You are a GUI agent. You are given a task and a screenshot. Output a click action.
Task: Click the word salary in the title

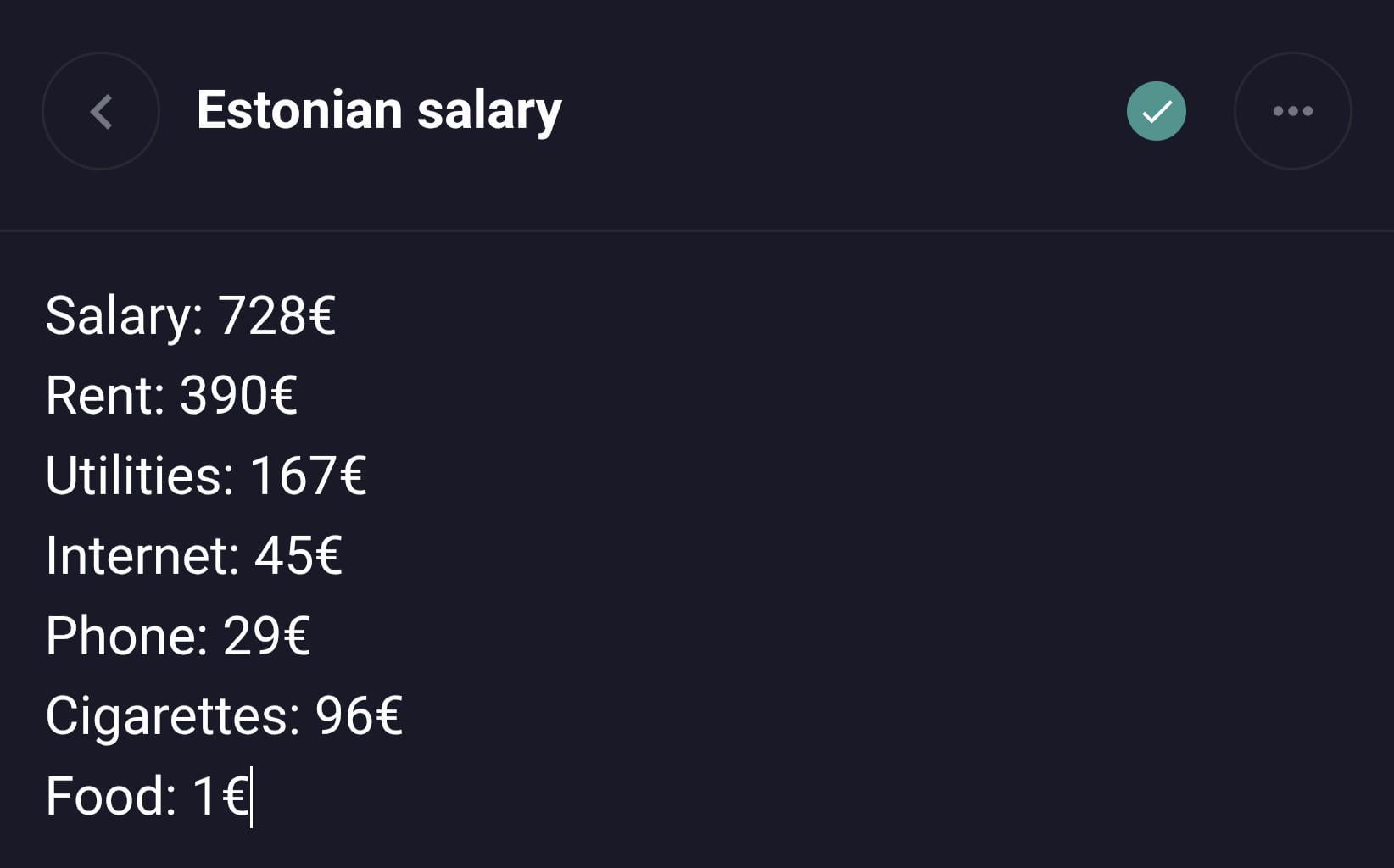click(x=489, y=112)
